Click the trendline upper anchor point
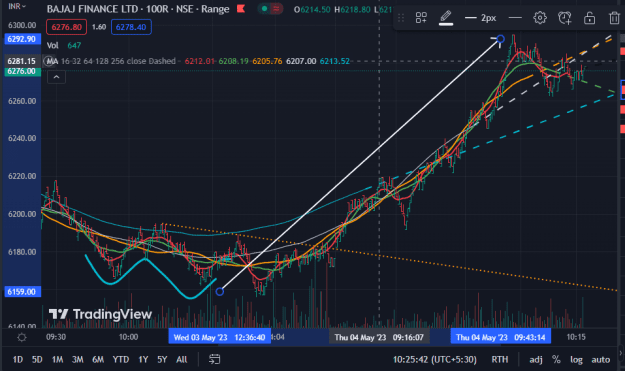This screenshot has height=371, width=625. coord(500,39)
